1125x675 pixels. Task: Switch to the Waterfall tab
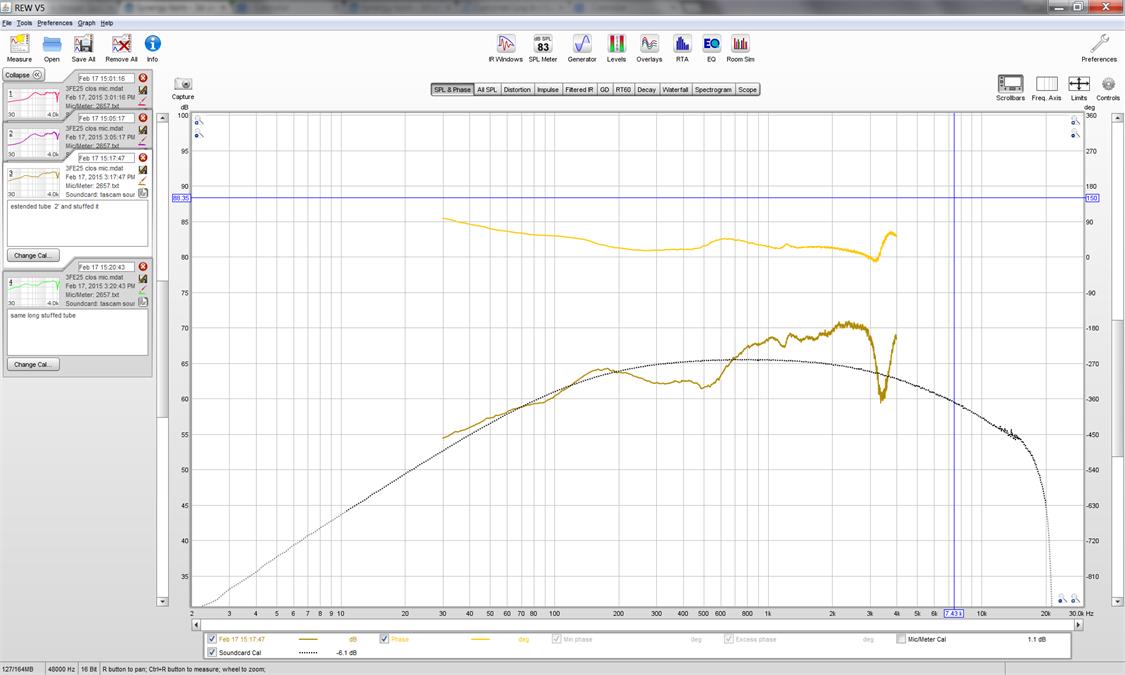pos(675,90)
